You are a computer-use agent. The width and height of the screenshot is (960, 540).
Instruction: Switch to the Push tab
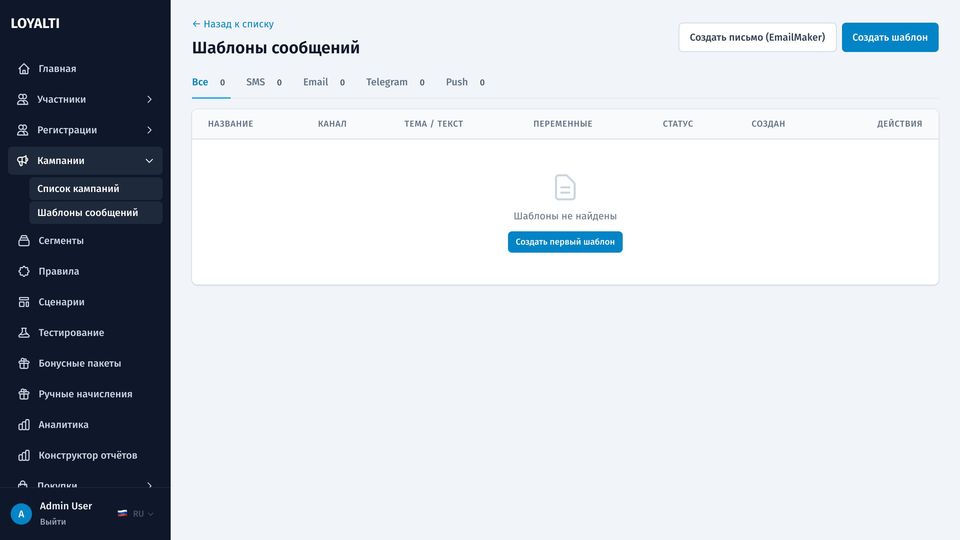point(465,82)
